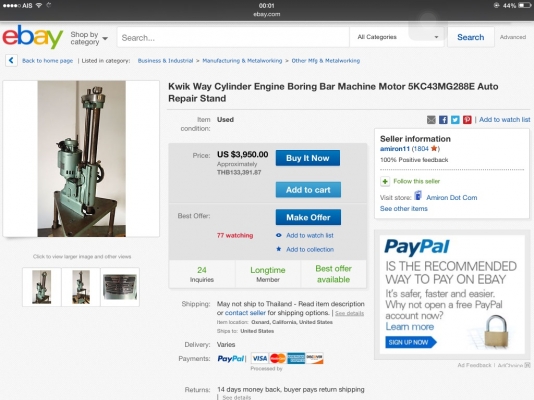Click the green plus follow seller icon

(385, 181)
